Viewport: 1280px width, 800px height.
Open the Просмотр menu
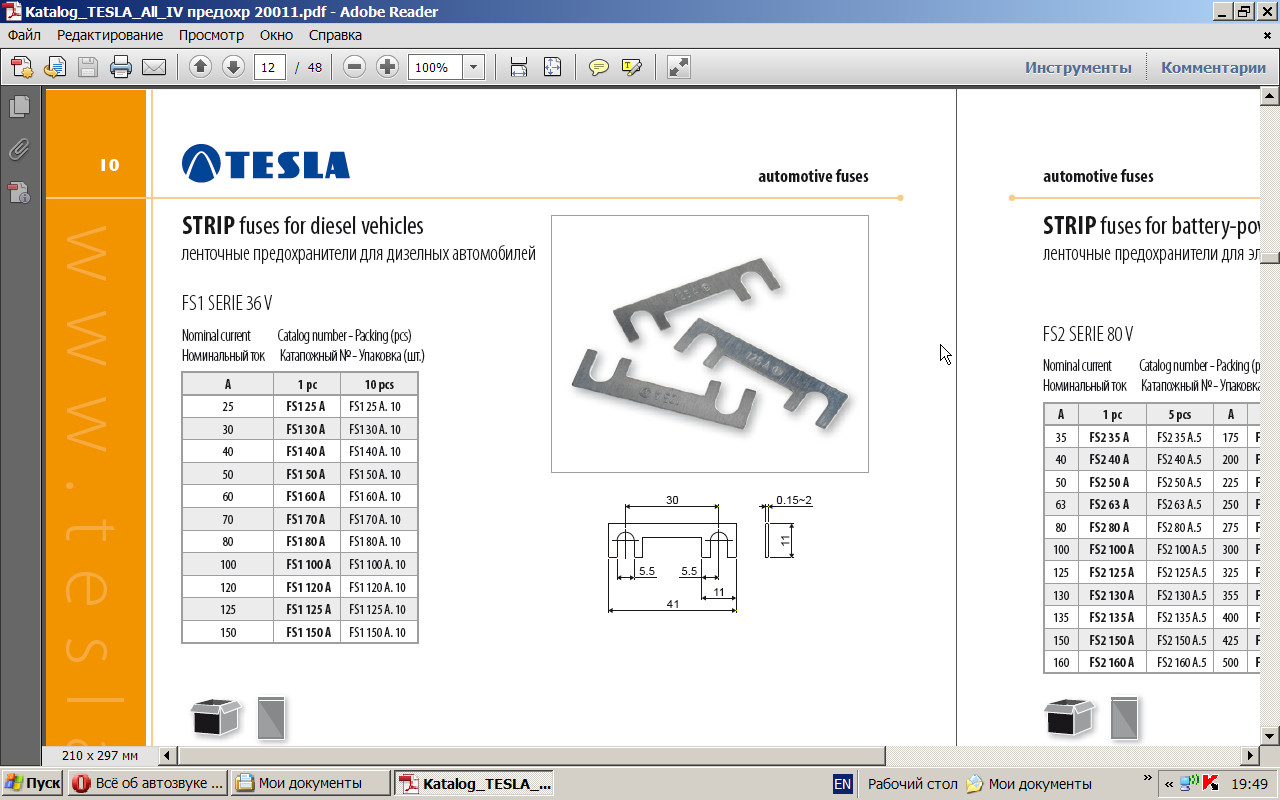click(x=211, y=35)
